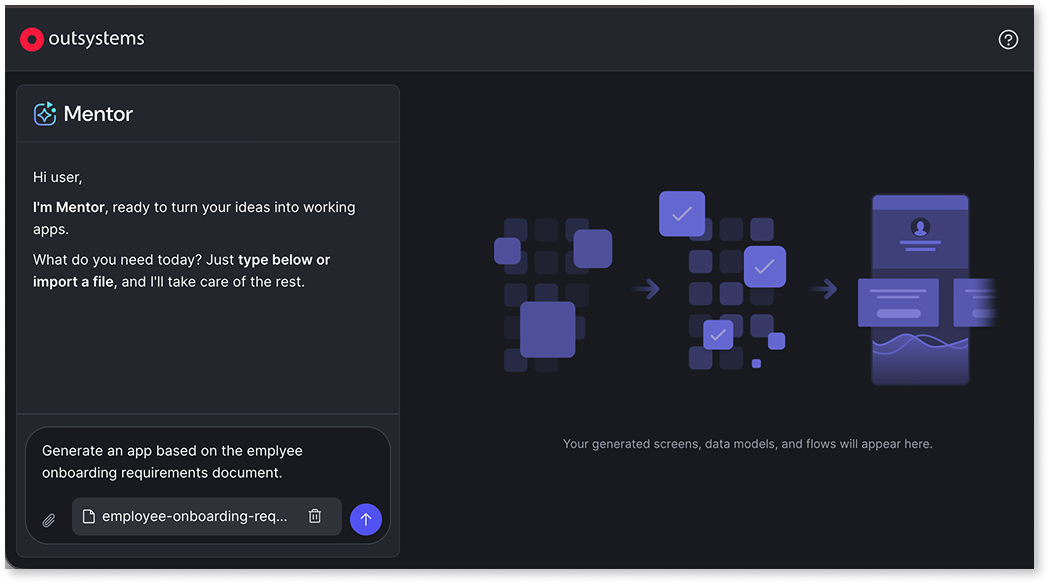Remove attached file with trash icon
The height and width of the screenshot is (584, 1049).
point(314,516)
